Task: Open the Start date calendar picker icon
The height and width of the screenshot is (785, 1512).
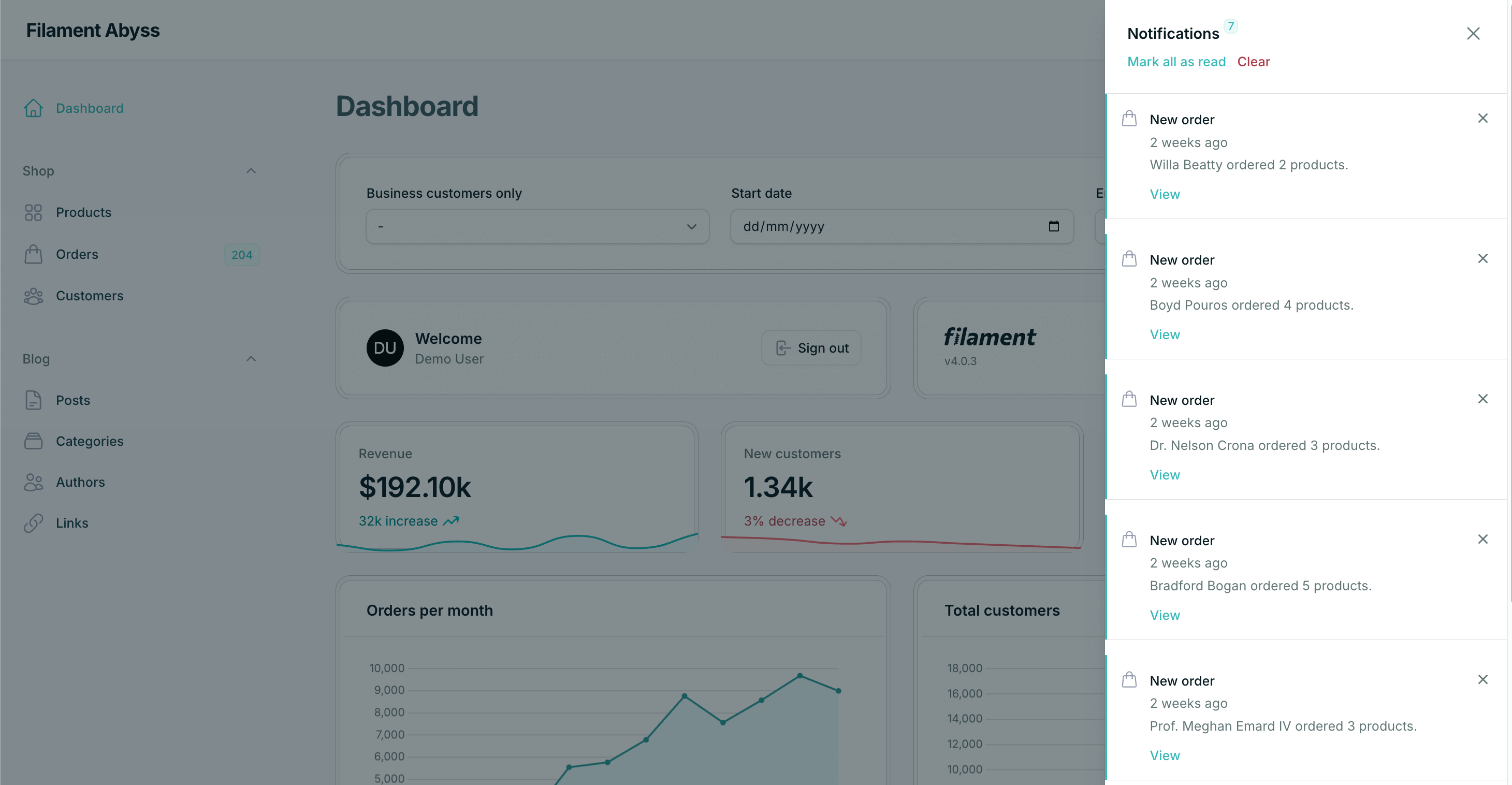Action: (x=1054, y=227)
